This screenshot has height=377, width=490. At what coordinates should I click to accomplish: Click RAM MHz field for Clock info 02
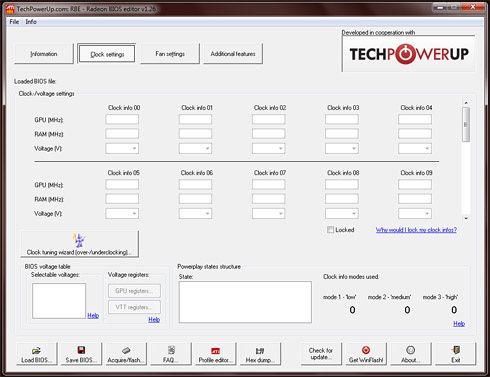click(269, 134)
